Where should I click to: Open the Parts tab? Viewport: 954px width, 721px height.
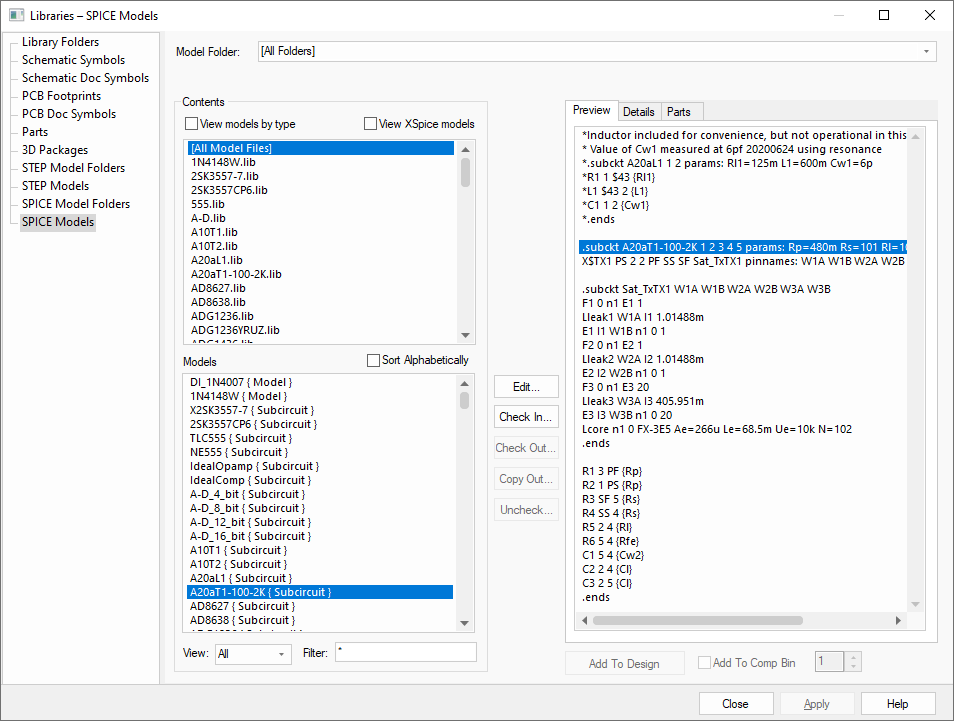pyautogui.click(x=678, y=111)
